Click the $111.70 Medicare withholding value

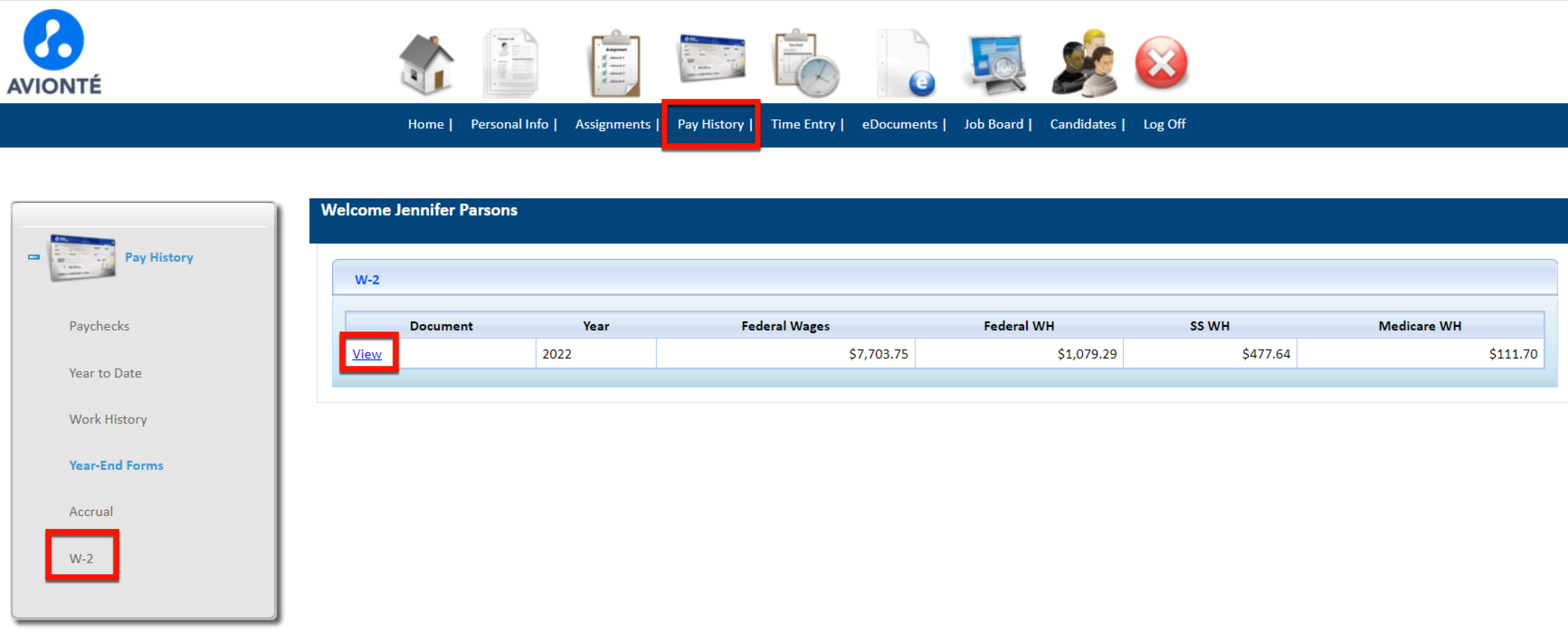point(1513,354)
